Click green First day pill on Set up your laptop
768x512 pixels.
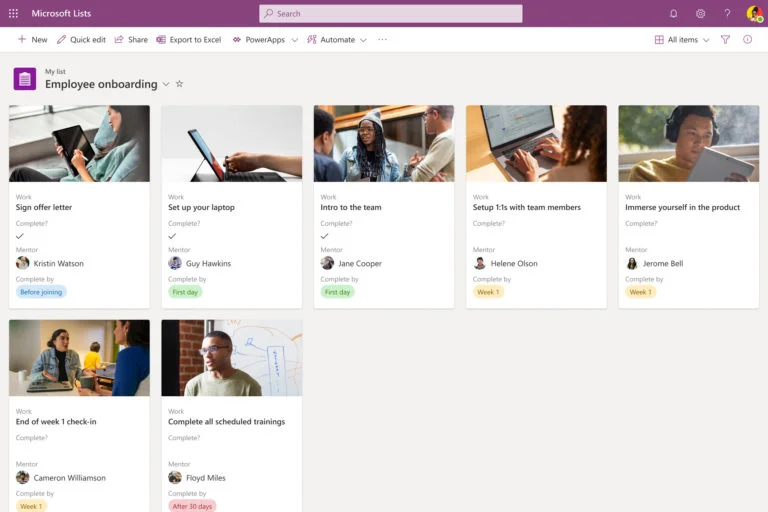185,292
